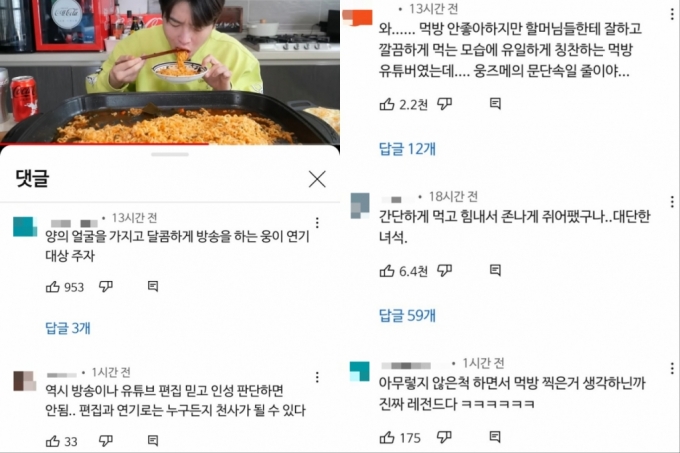Image resolution: width=680 pixels, height=453 pixels.
Task: Expand the 답글 12개 replies
Action: 407,149
